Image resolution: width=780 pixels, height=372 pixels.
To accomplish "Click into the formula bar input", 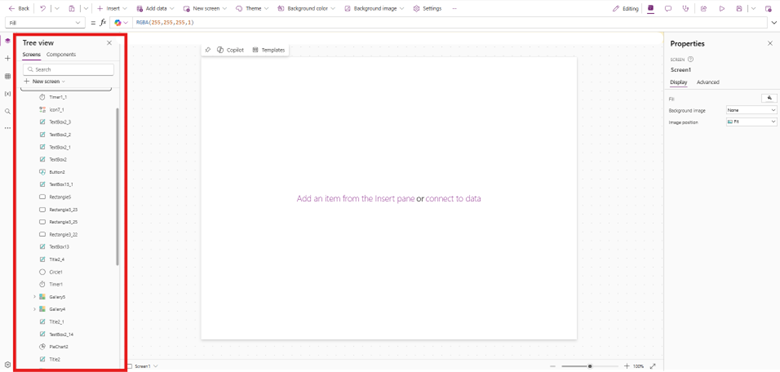I will [x=450, y=23].
